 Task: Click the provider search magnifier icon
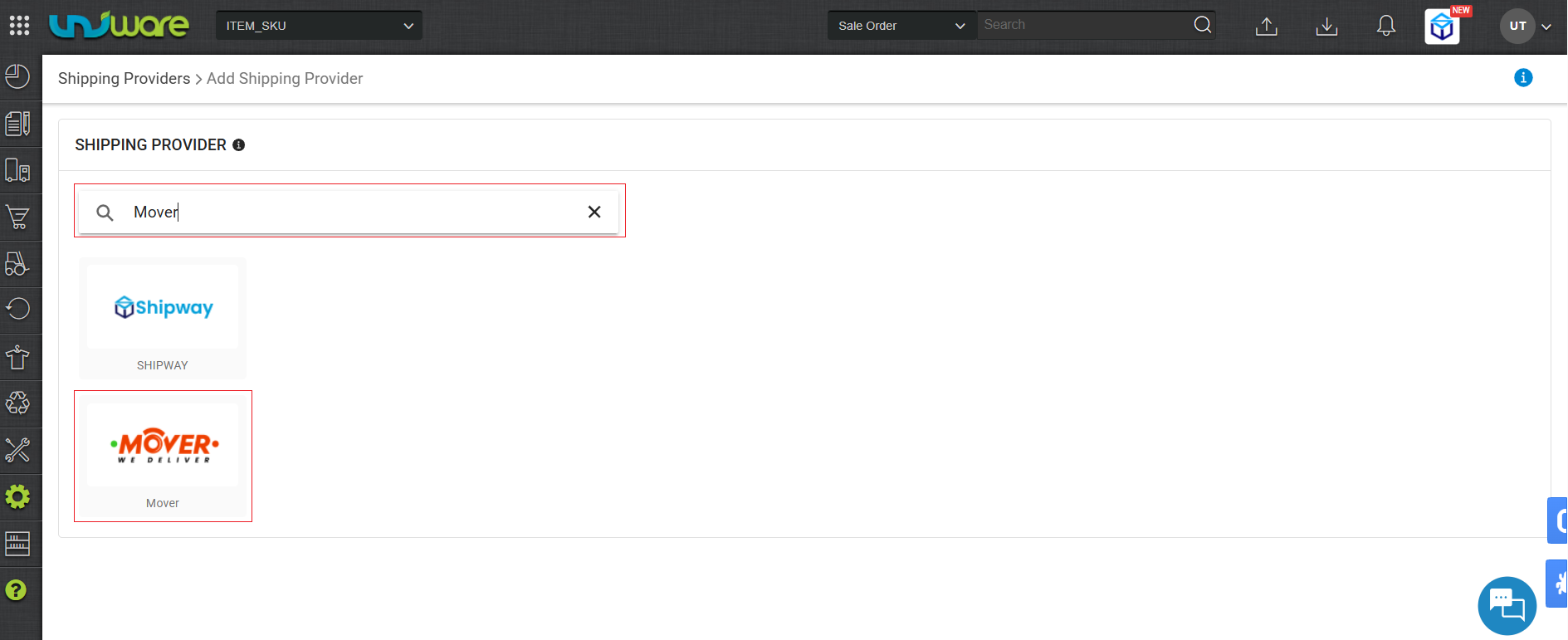click(x=105, y=213)
